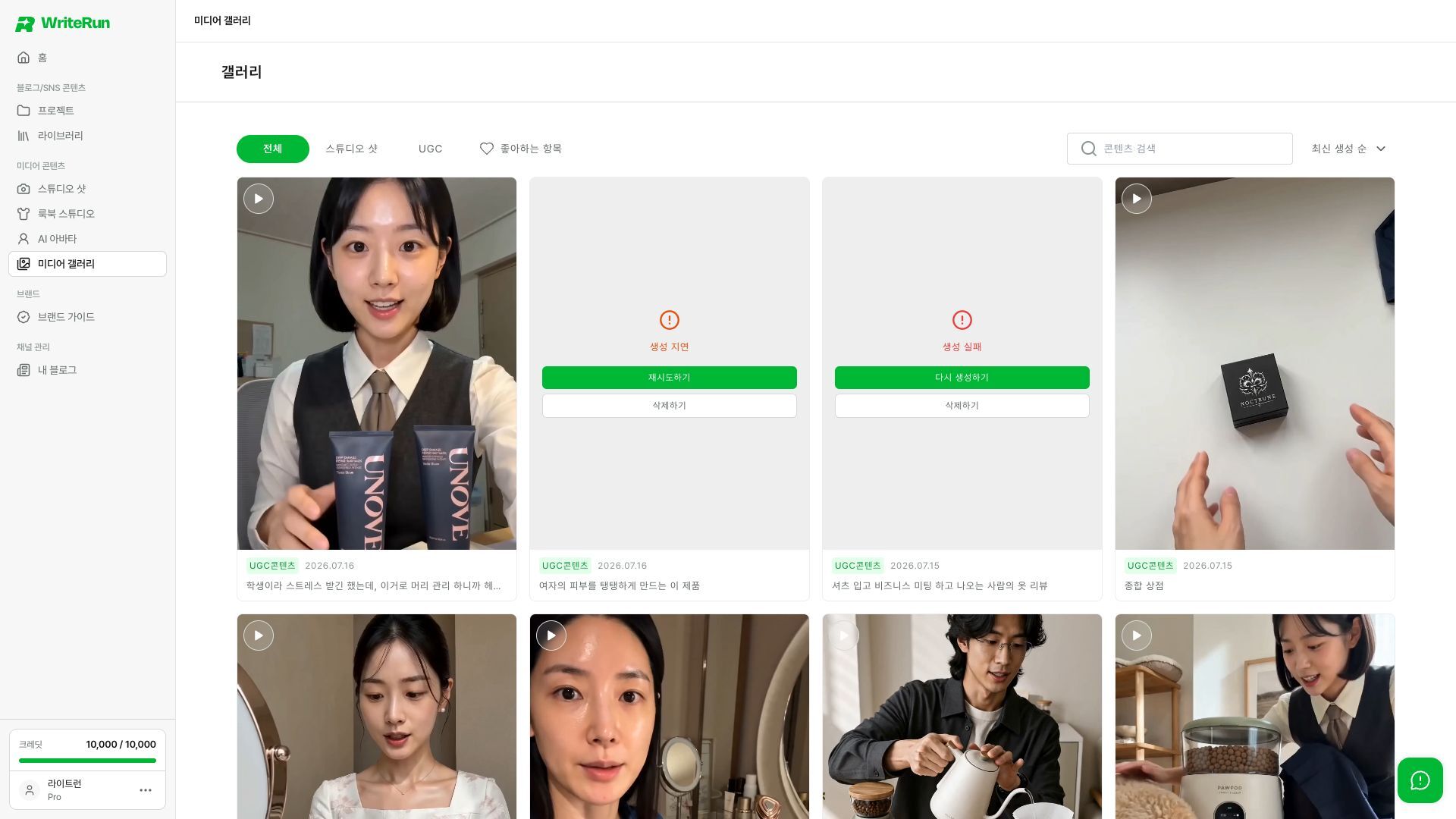Open the 최신 생성 순 sort dropdown
Screen dimensions: 1456x819
tap(1349, 149)
